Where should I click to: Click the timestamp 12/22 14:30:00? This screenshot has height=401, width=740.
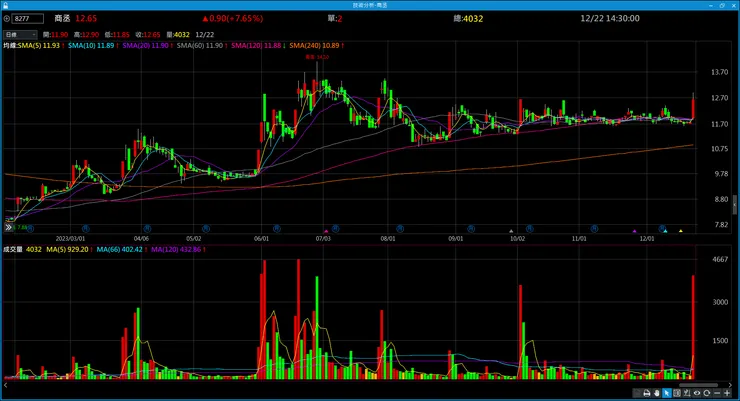point(610,18)
